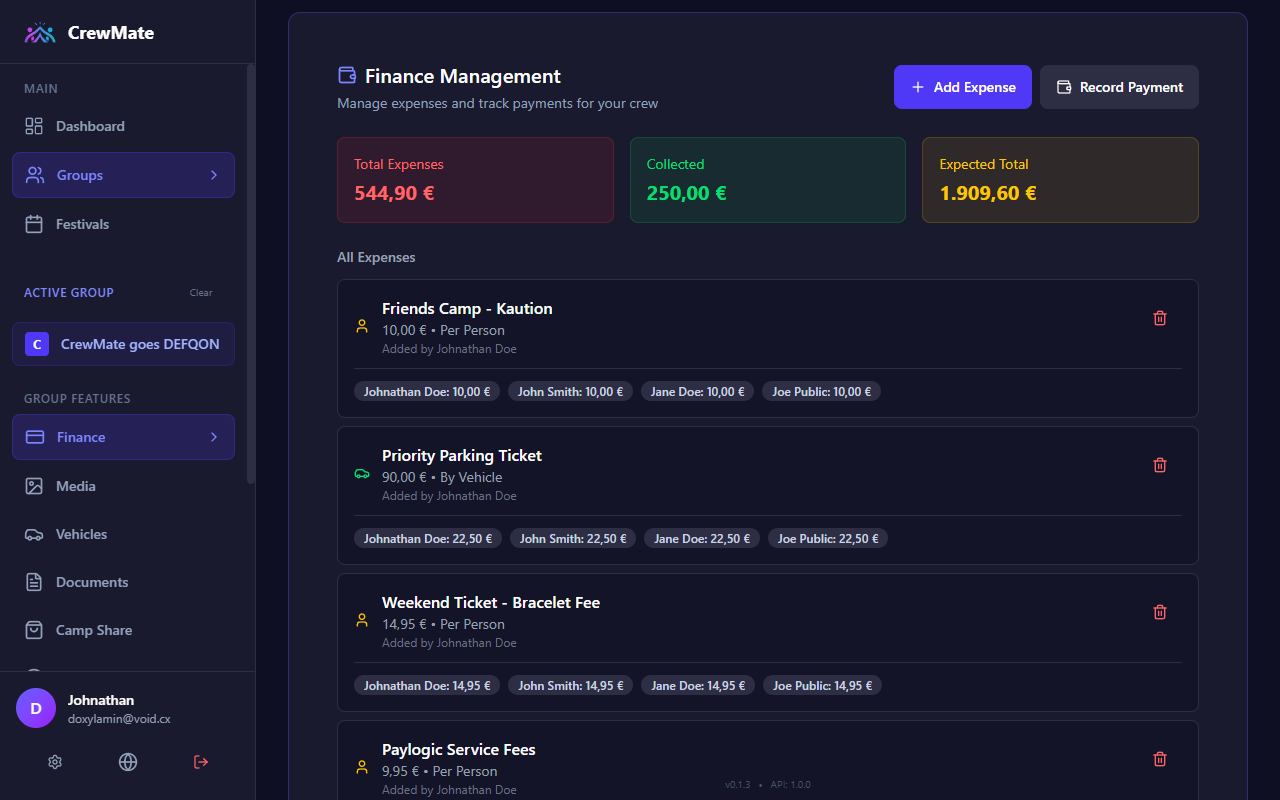The height and width of the screenshot is (800, 1280).
Task: Click John Smith: 22,50 € chip
Action: point(573,539)
